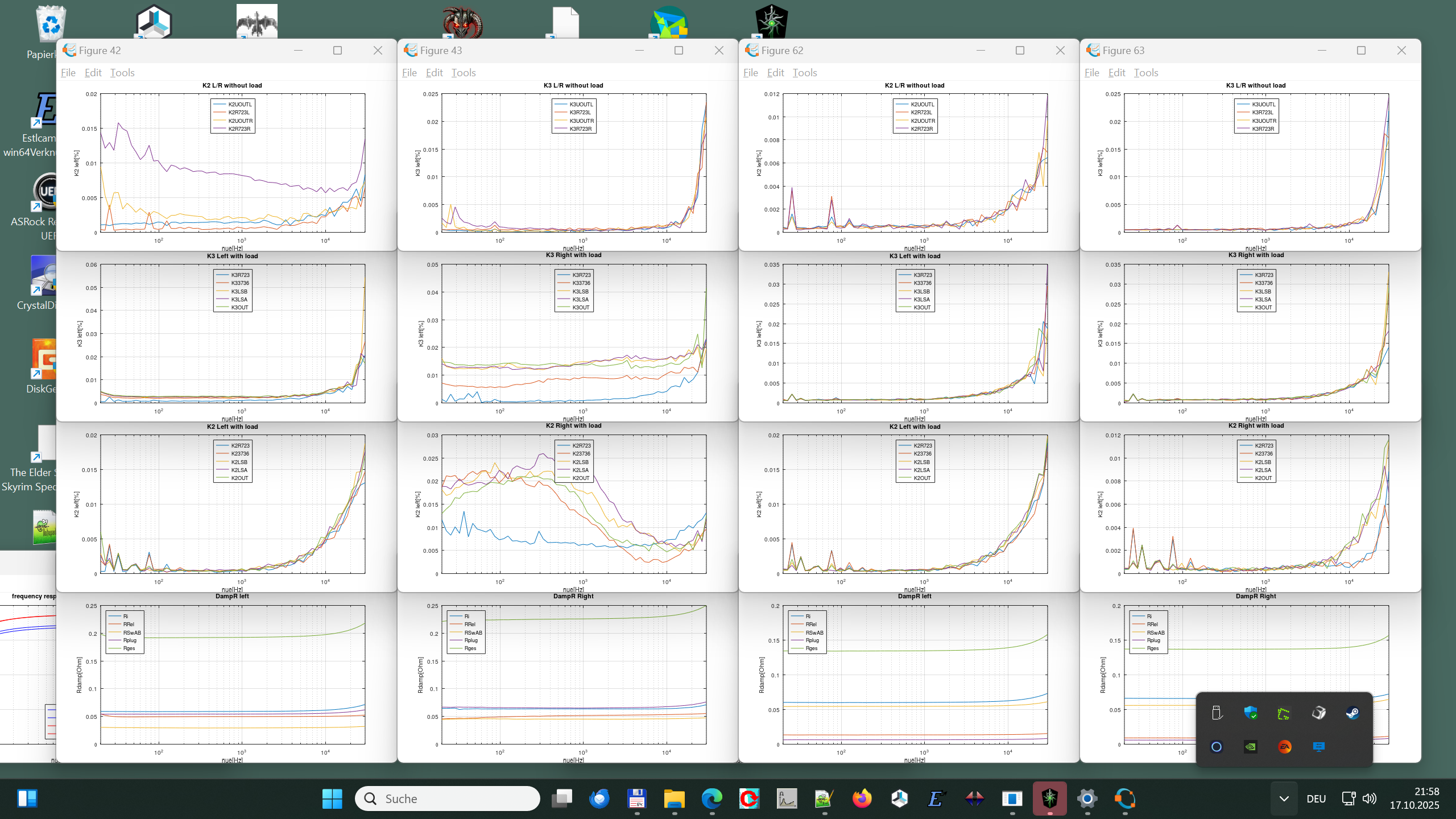Click the Suche taskbar search field
Image resolution: width=1456 pixels, height=819 pixels.
point(448,799)
